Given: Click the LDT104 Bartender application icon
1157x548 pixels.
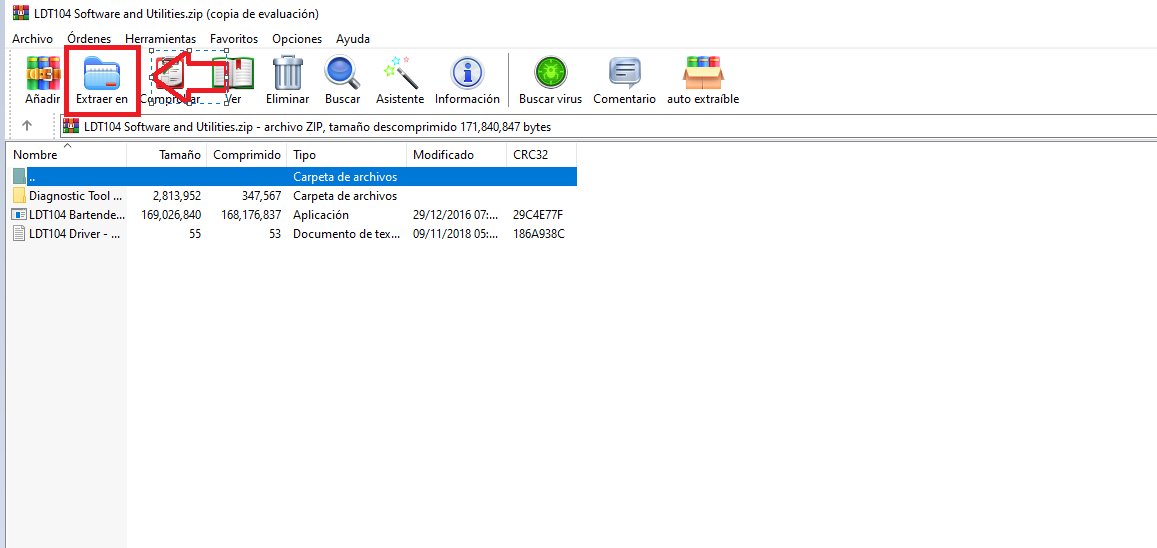Looking at the screenshot, I should click(x=19, y=215).
